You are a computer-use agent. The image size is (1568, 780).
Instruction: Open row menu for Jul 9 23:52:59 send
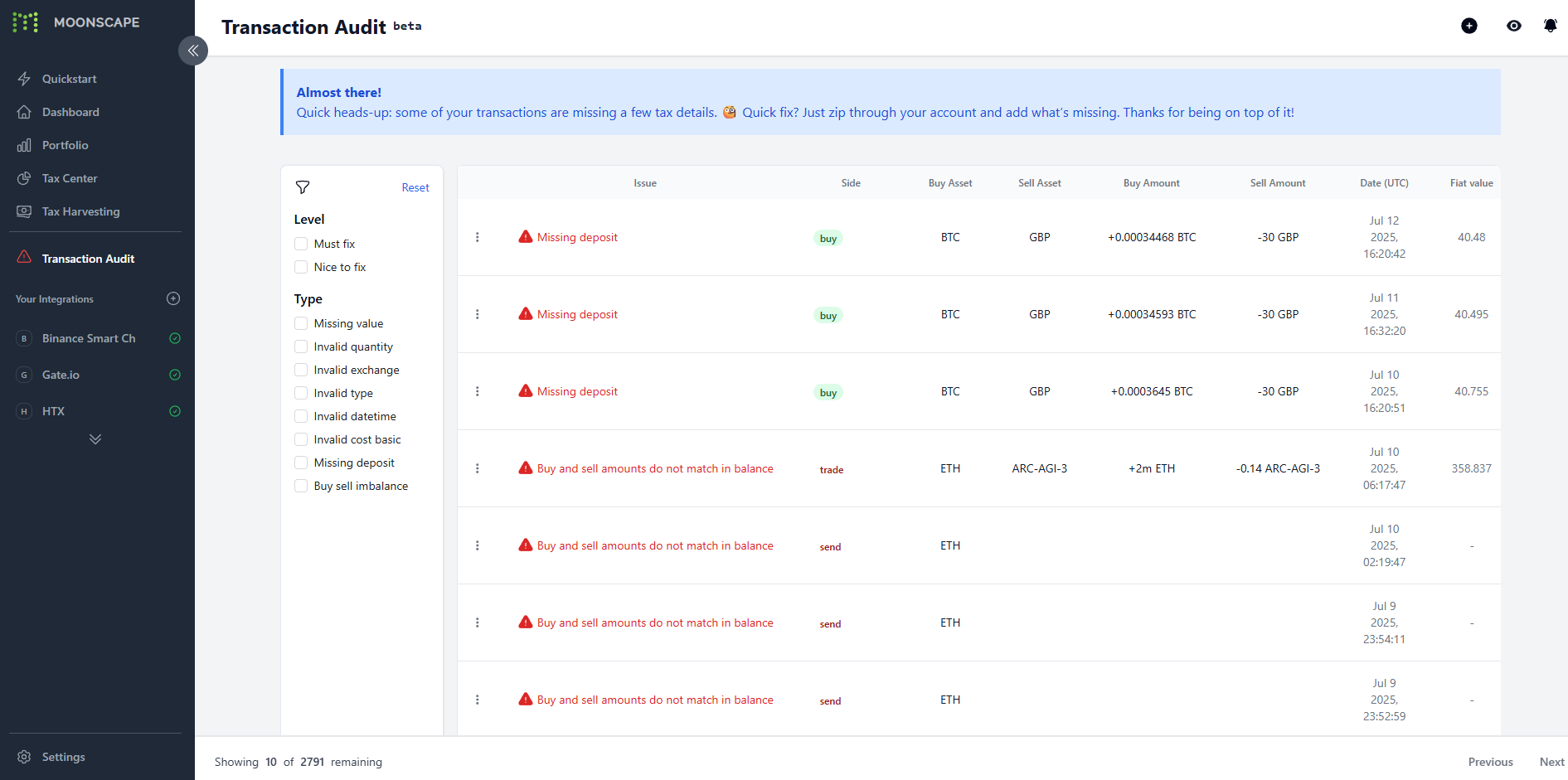coord(478,700)
